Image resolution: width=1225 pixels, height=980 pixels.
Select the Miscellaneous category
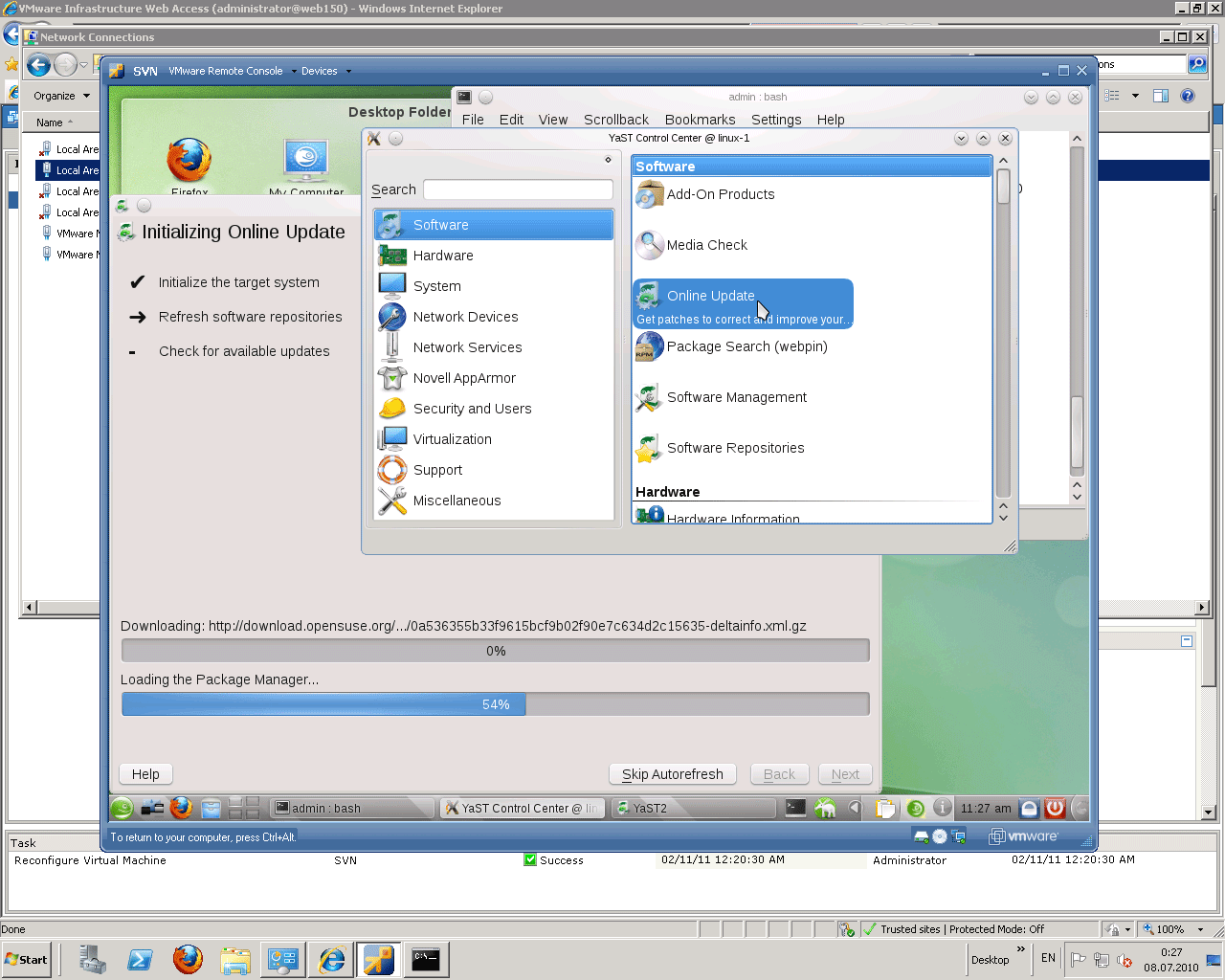494,501
